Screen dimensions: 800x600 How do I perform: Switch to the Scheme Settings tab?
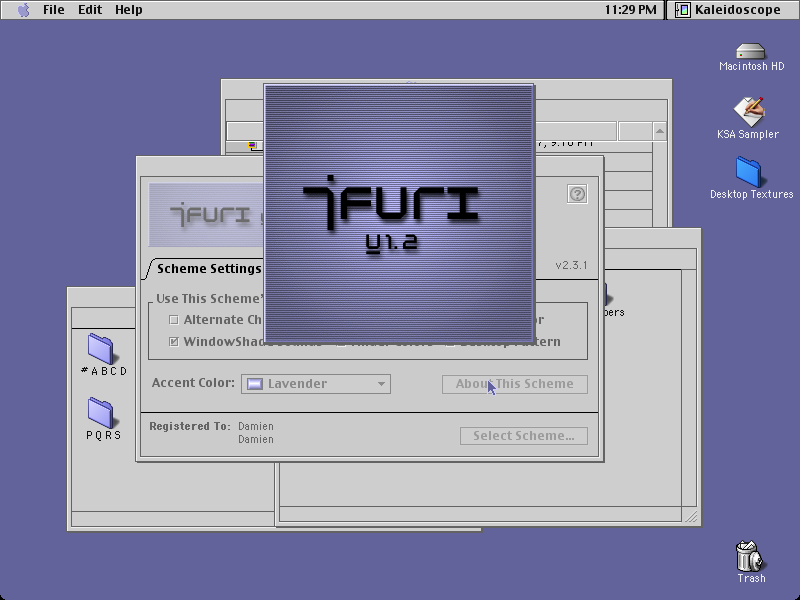click(x=209, y=268)
